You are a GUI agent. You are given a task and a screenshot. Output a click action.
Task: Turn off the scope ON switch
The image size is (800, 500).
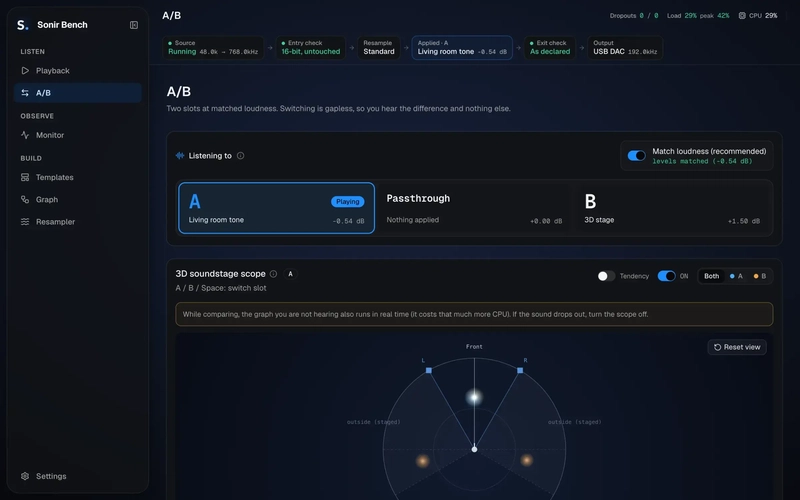(666, 276)
